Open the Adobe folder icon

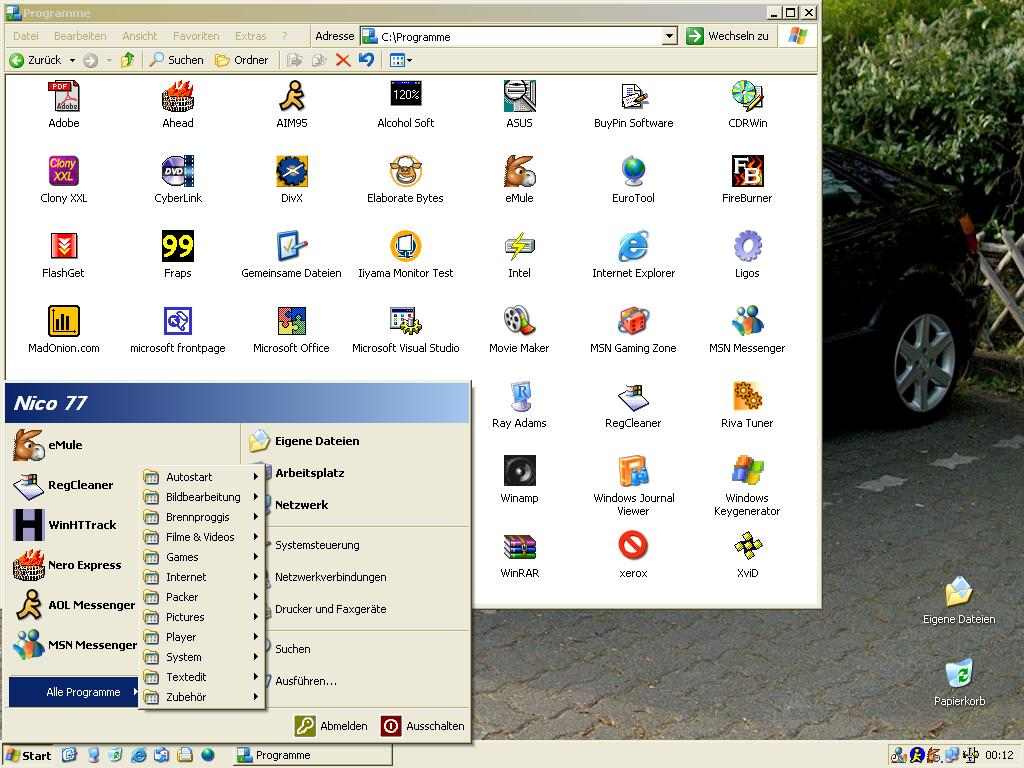63,96
